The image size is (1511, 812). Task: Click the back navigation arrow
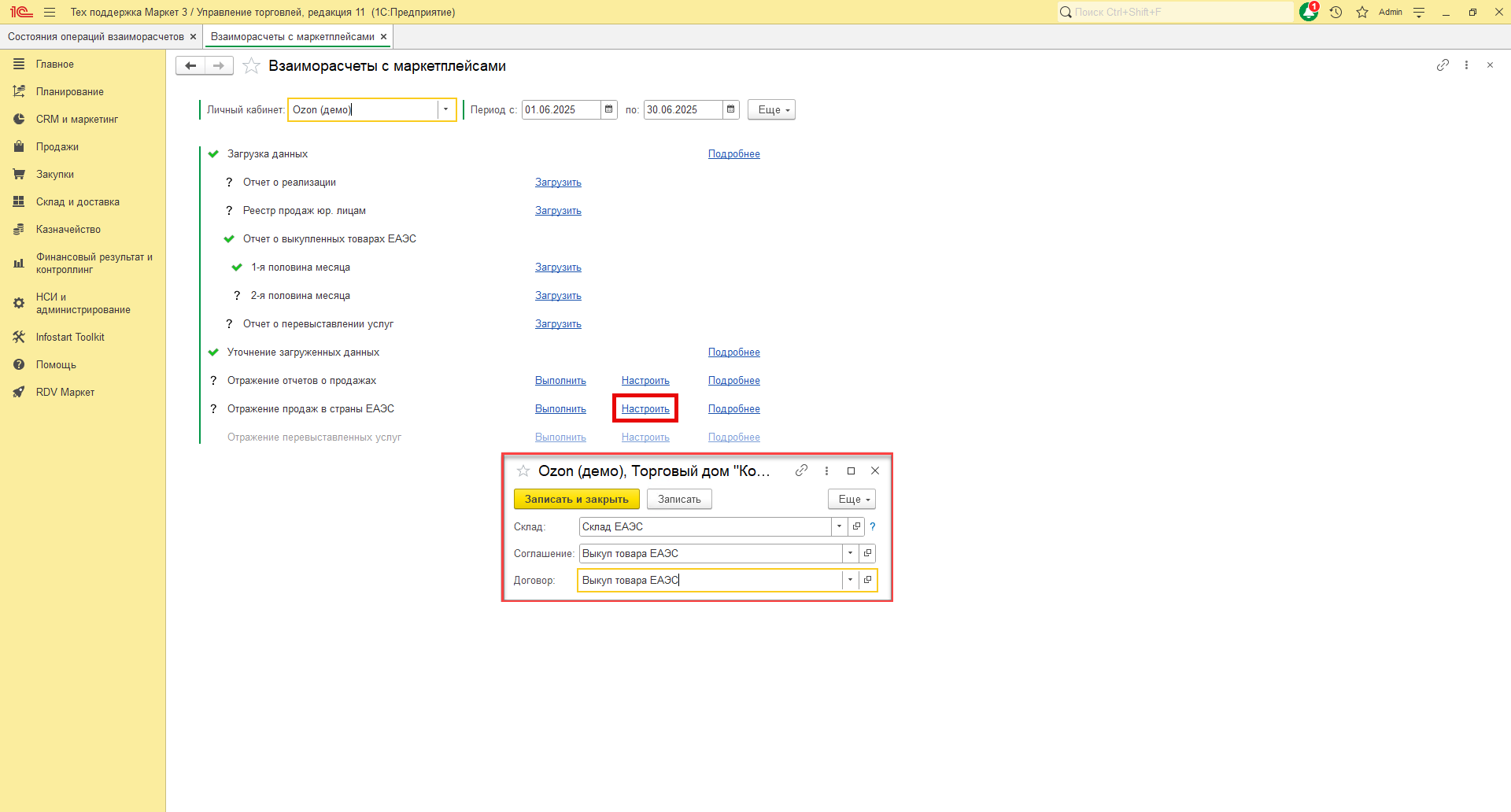pyautogui.click(x=190, y=66)
